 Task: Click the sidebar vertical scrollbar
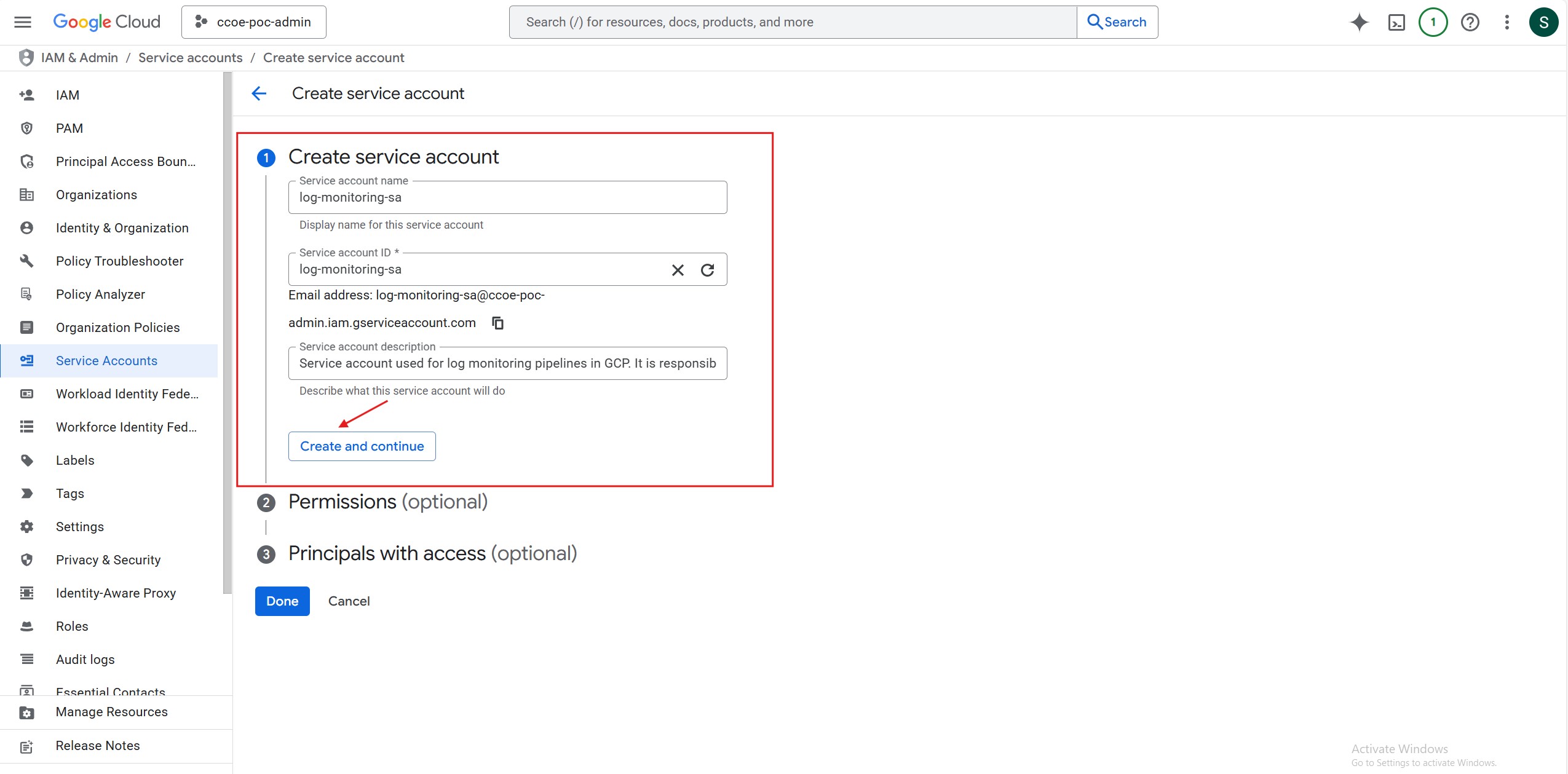(x=228, y=332)
